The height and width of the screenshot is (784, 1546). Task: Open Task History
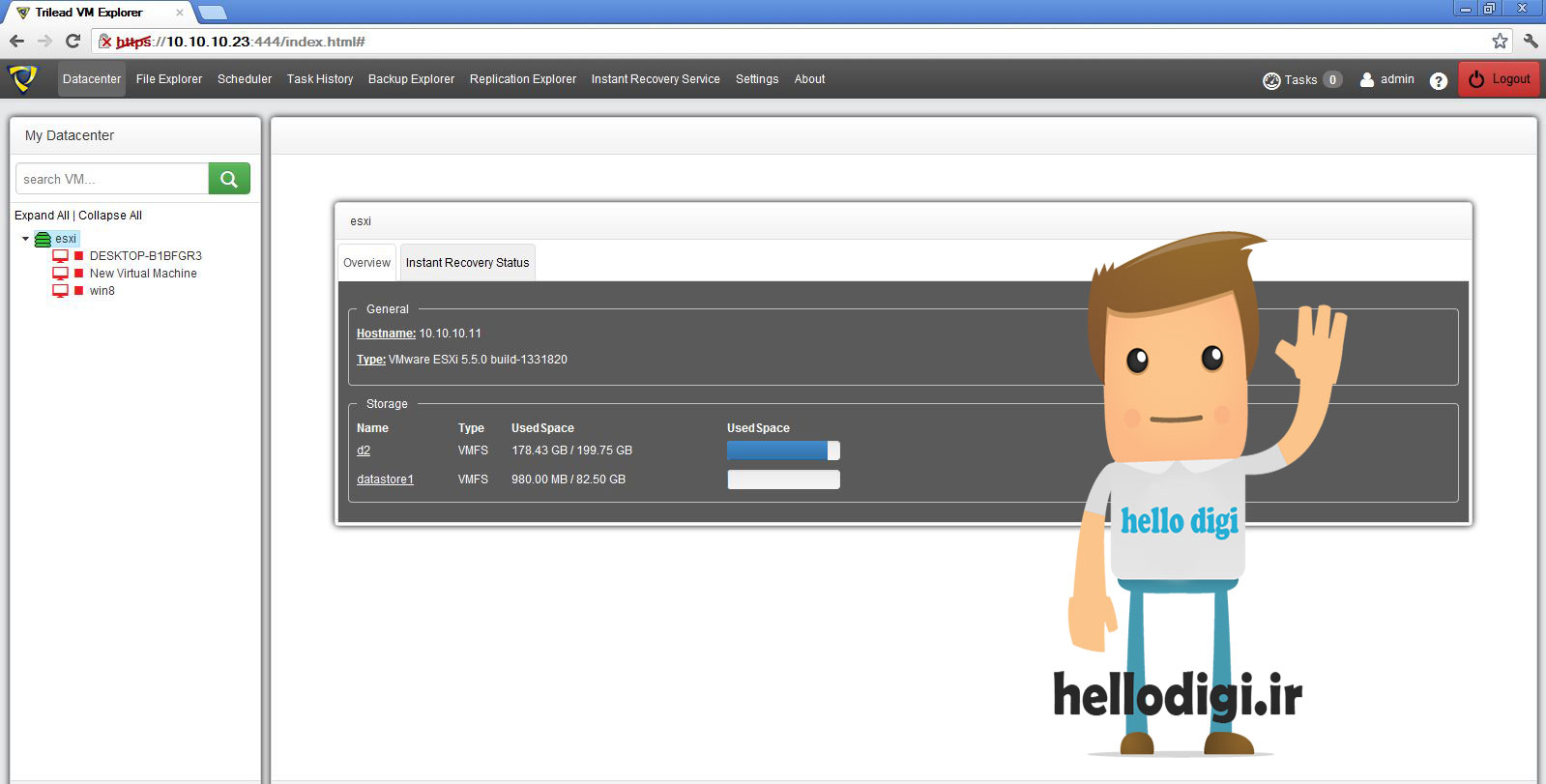tap(320, 79)
